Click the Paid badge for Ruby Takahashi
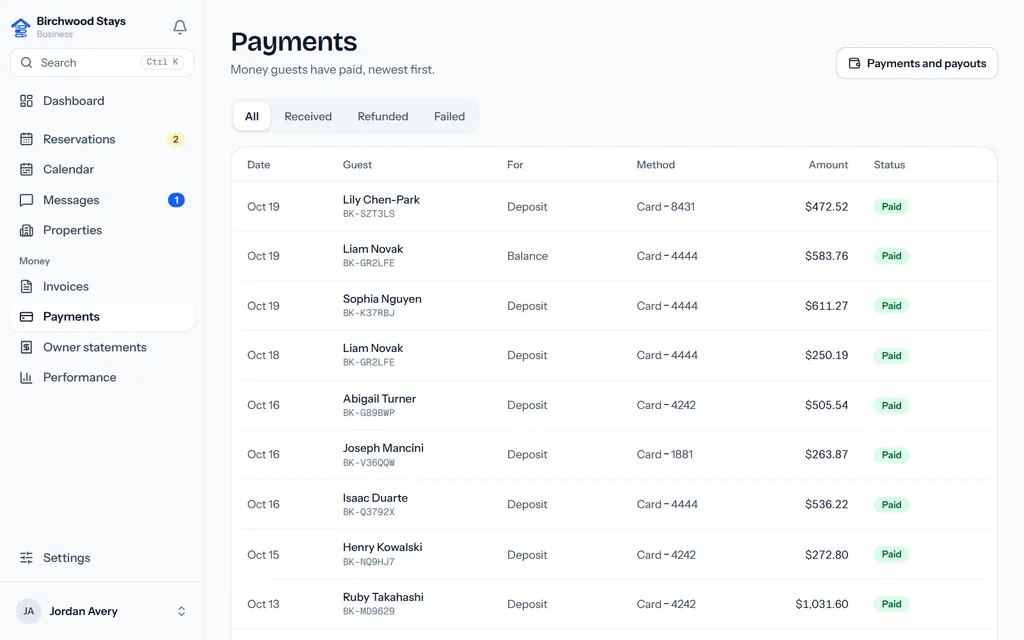1024x640 pixels. tap(891, 604)
